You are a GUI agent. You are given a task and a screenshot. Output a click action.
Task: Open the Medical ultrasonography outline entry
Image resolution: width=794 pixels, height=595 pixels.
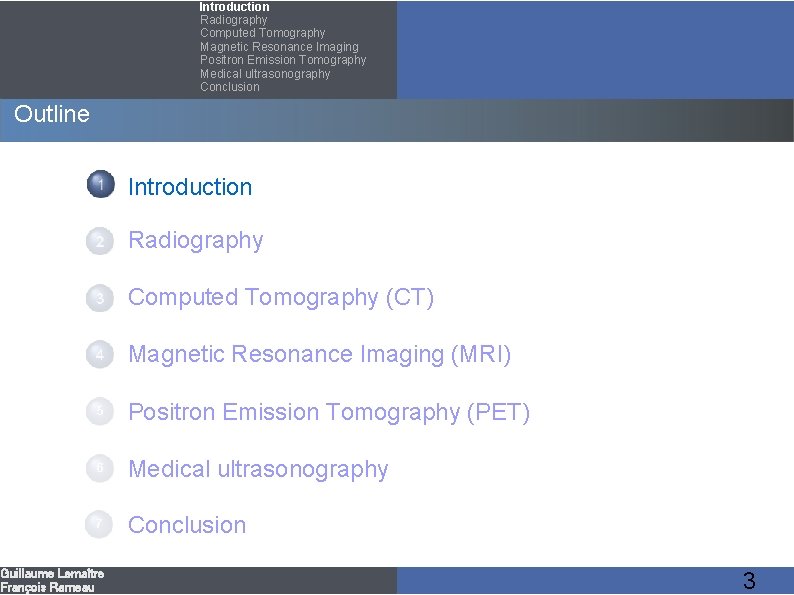258,469
